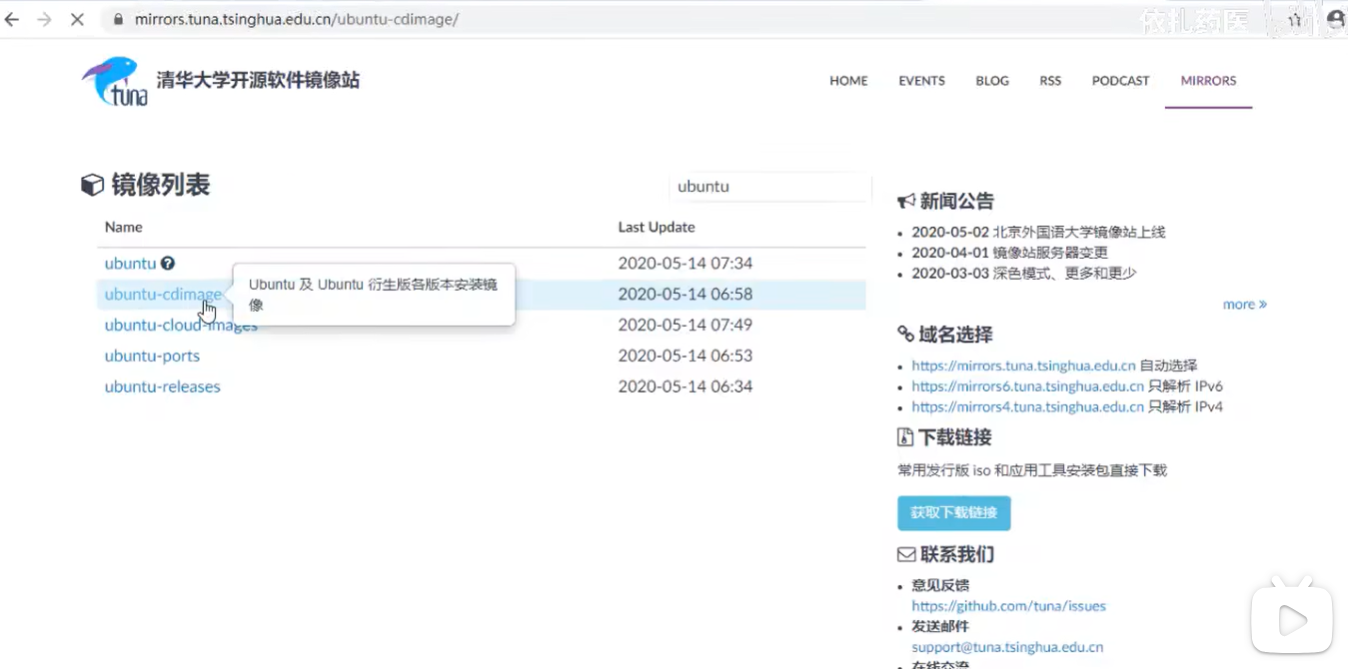Click the Last Update column header

tap(656, 227)
